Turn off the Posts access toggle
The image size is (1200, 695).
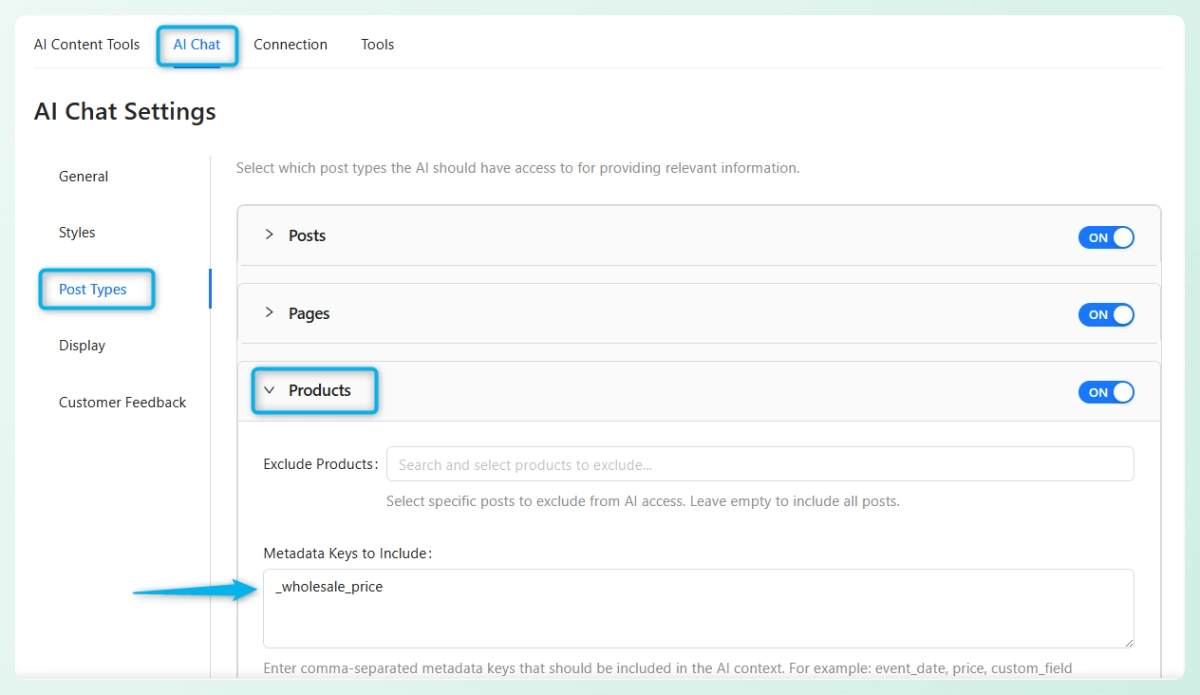[1106, 237]
